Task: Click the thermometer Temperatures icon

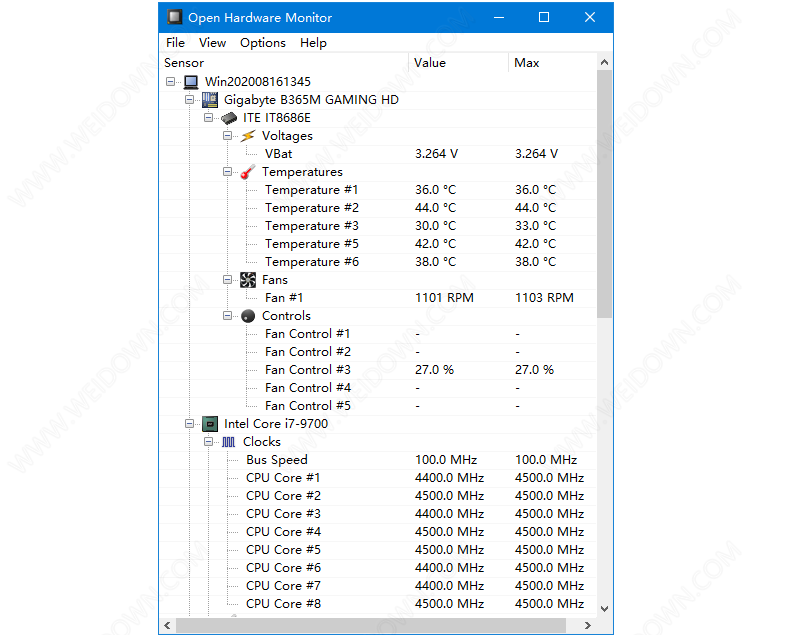Action: click(247, 172)
